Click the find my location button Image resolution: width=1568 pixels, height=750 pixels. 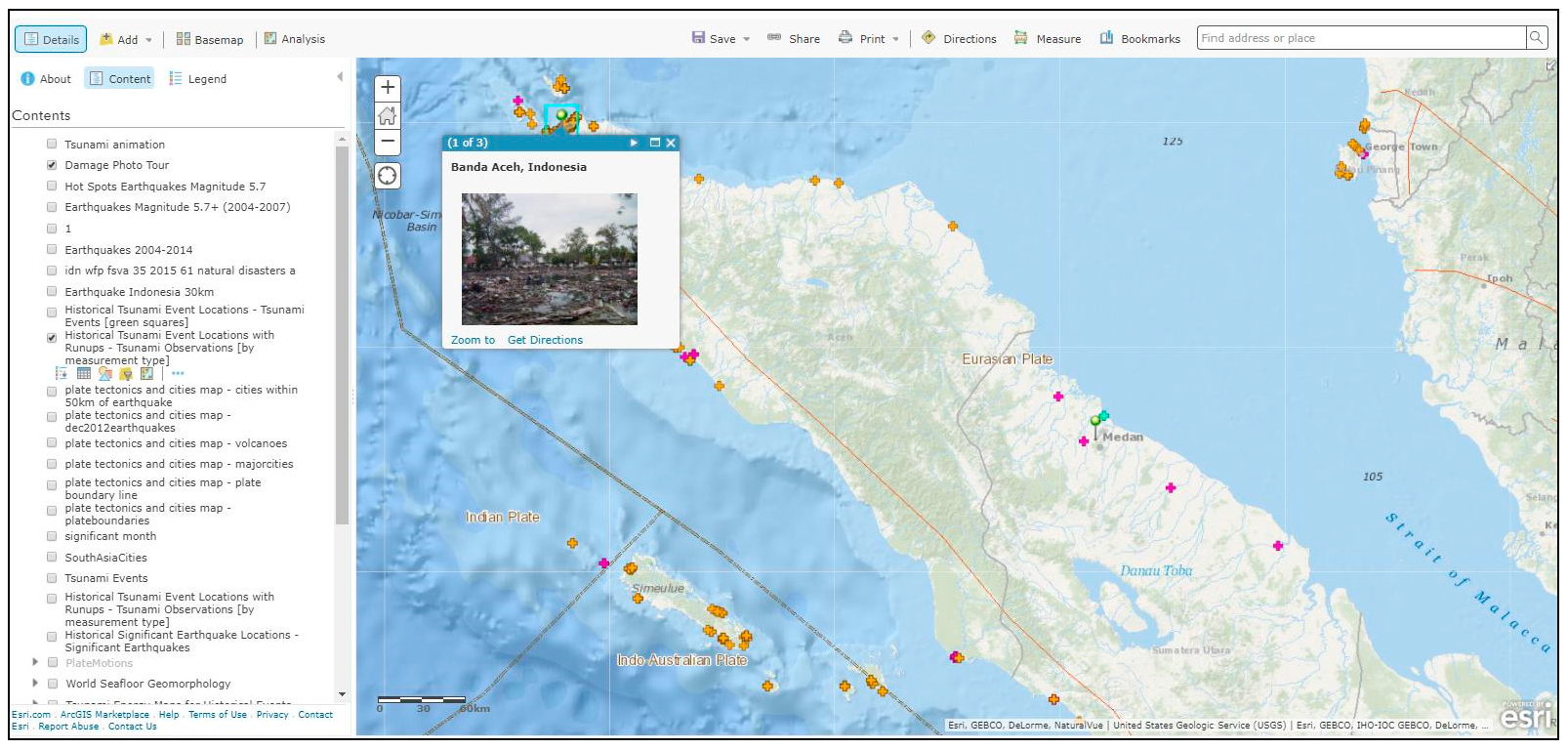point(388,176)
